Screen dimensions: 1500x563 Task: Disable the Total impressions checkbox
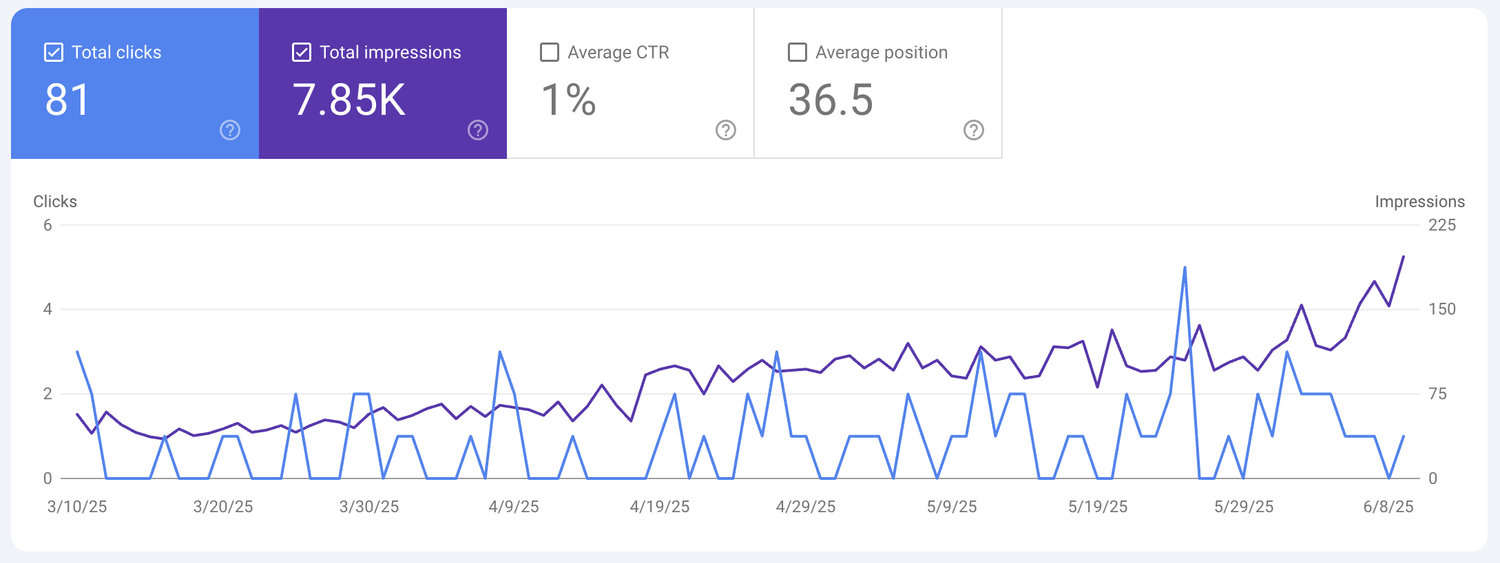[x=301, y=52]
